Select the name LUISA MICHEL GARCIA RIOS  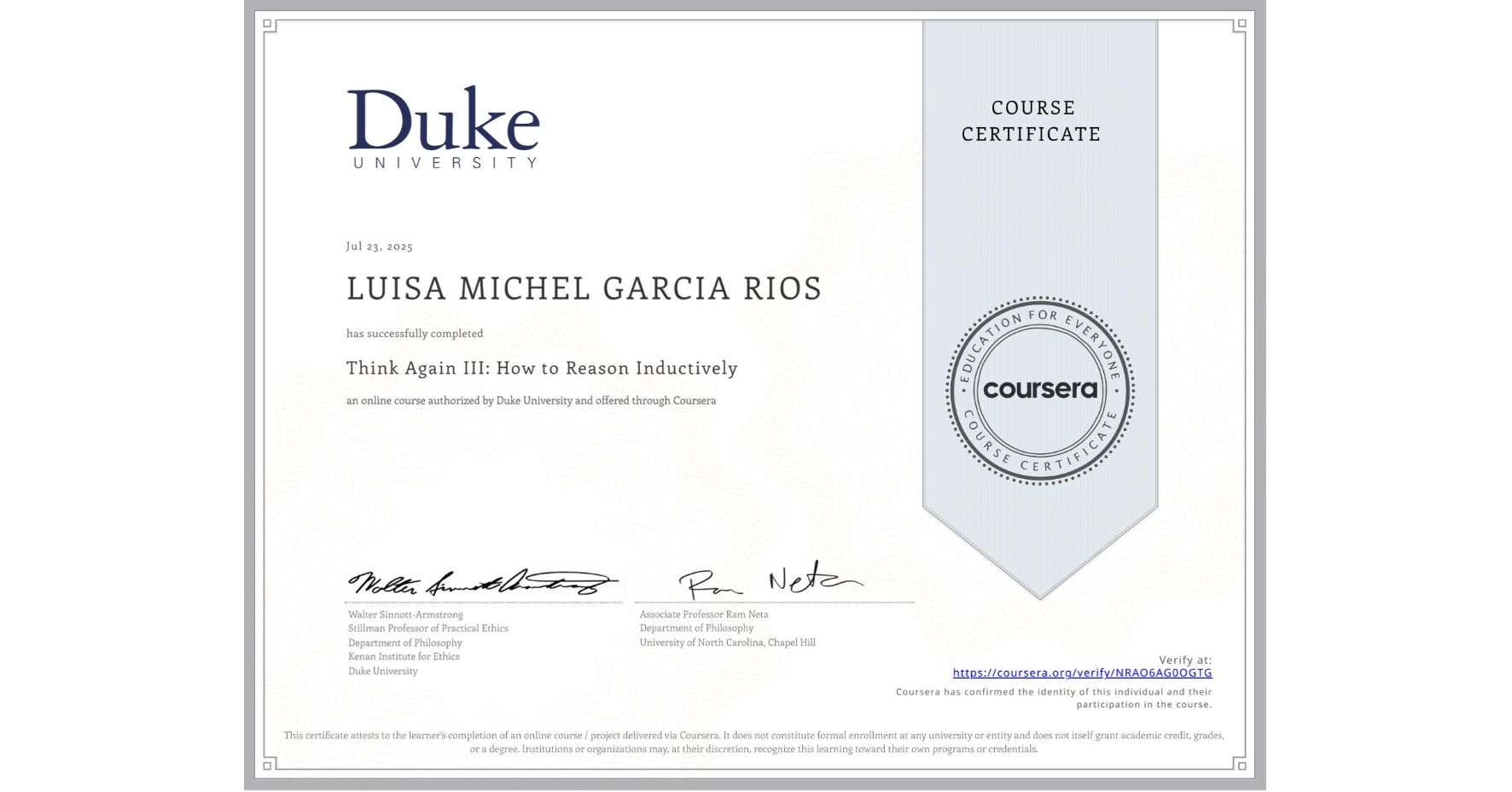click(584, 288)
